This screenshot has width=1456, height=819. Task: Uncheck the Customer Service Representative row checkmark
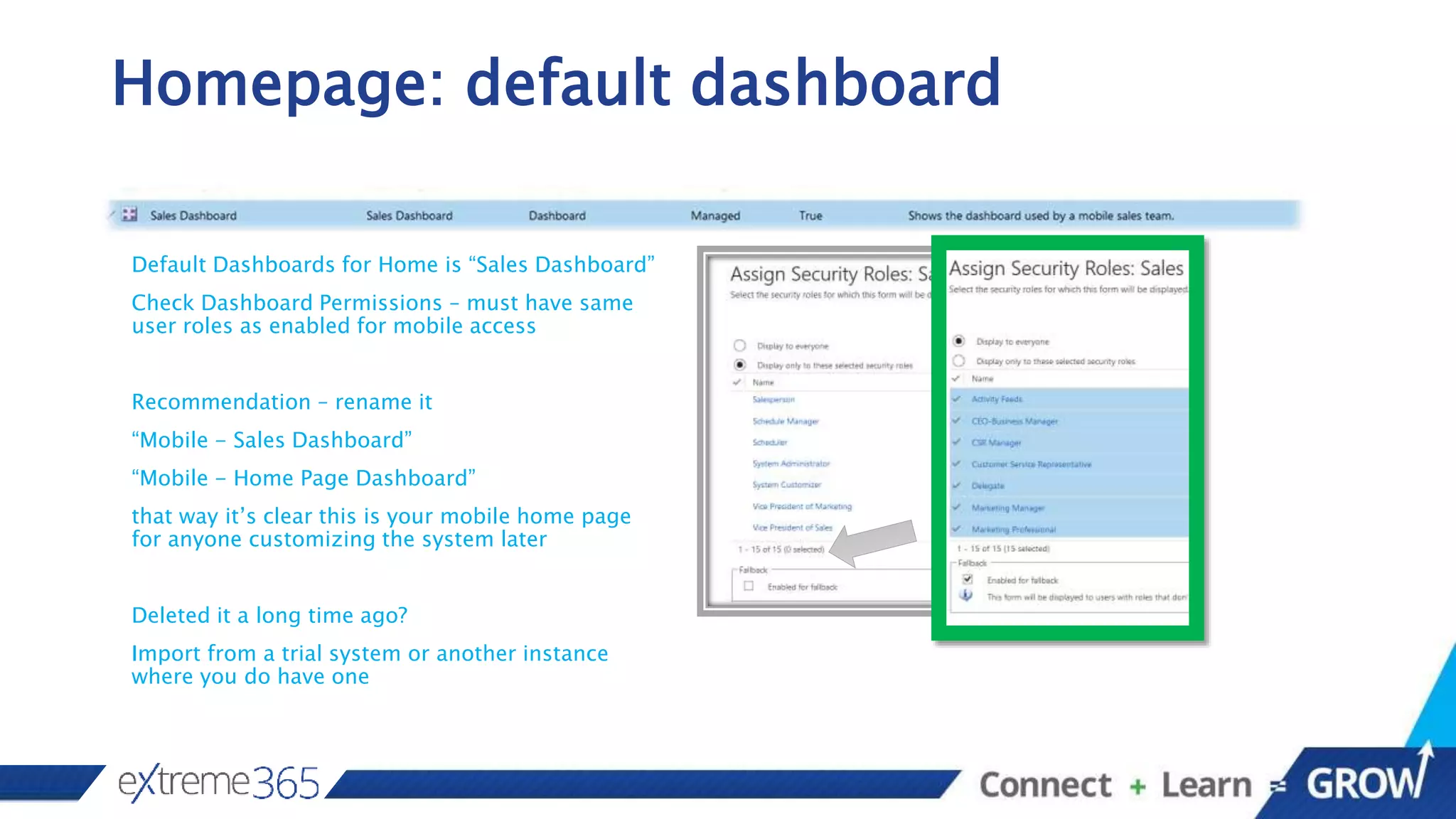[x=956, y=464]
